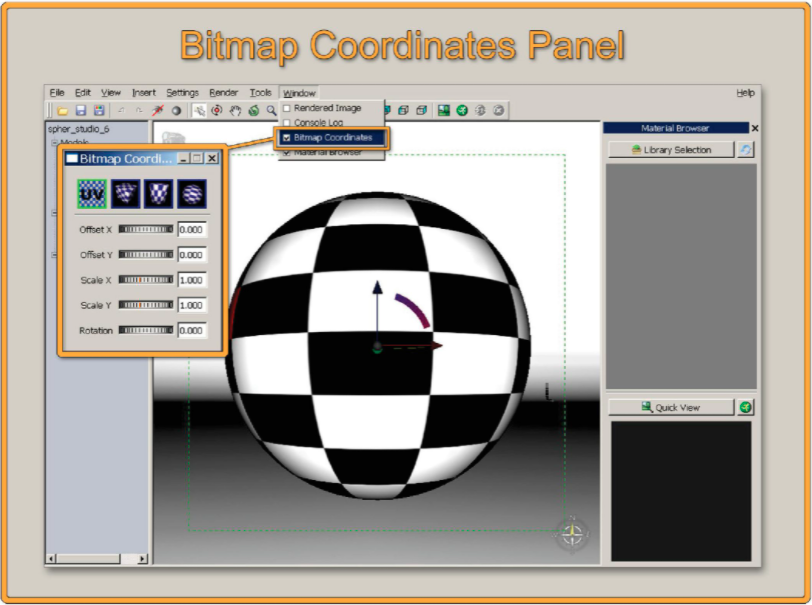Click the Scale X value field

point(192,280)
